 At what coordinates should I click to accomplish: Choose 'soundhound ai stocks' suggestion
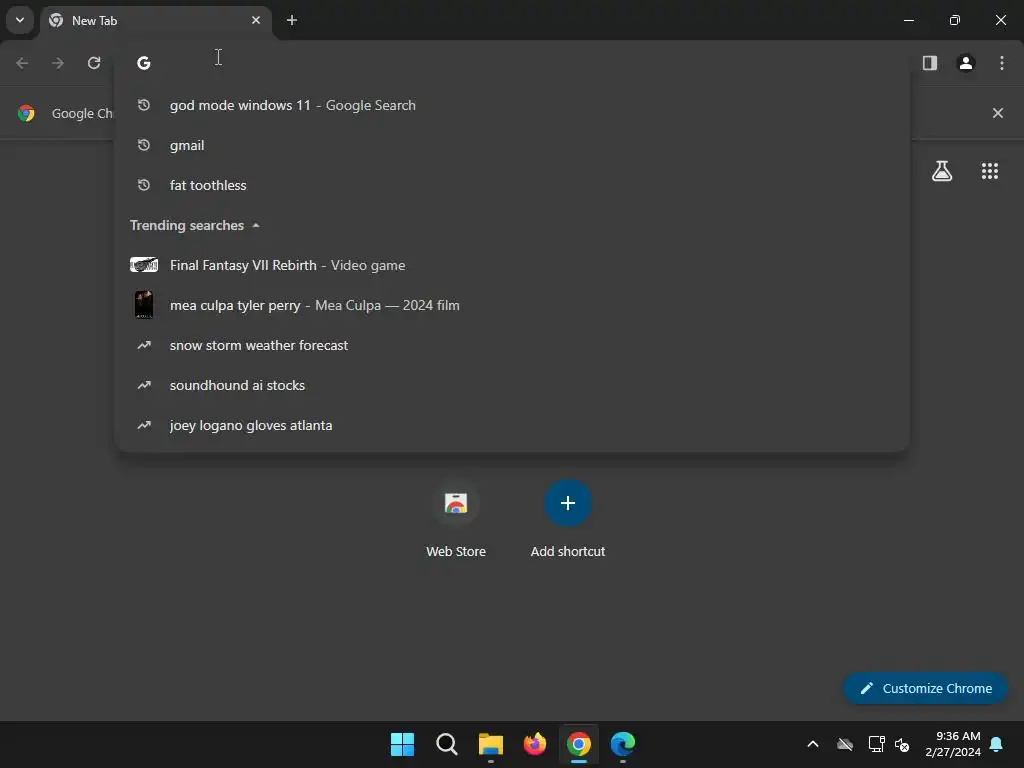[511, 385]
